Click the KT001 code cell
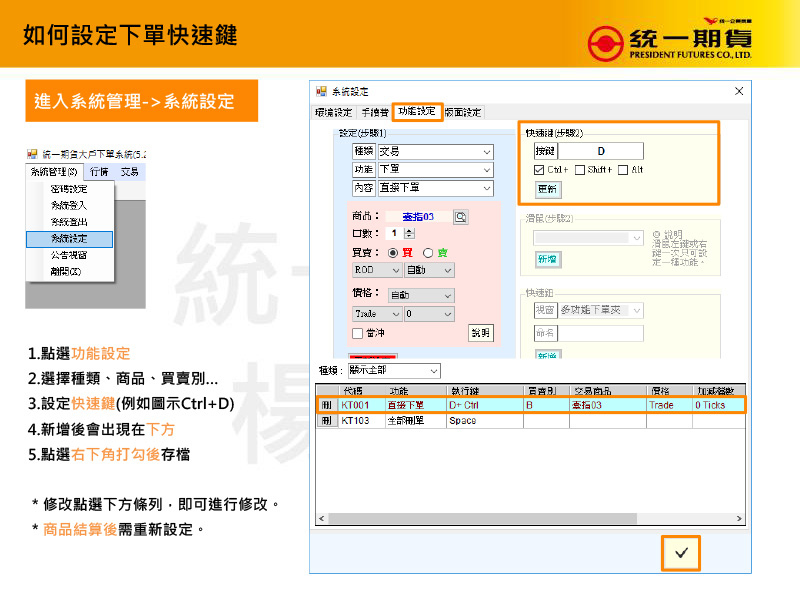The width and height of the screenshot is (800, 598). pos(360,405)
